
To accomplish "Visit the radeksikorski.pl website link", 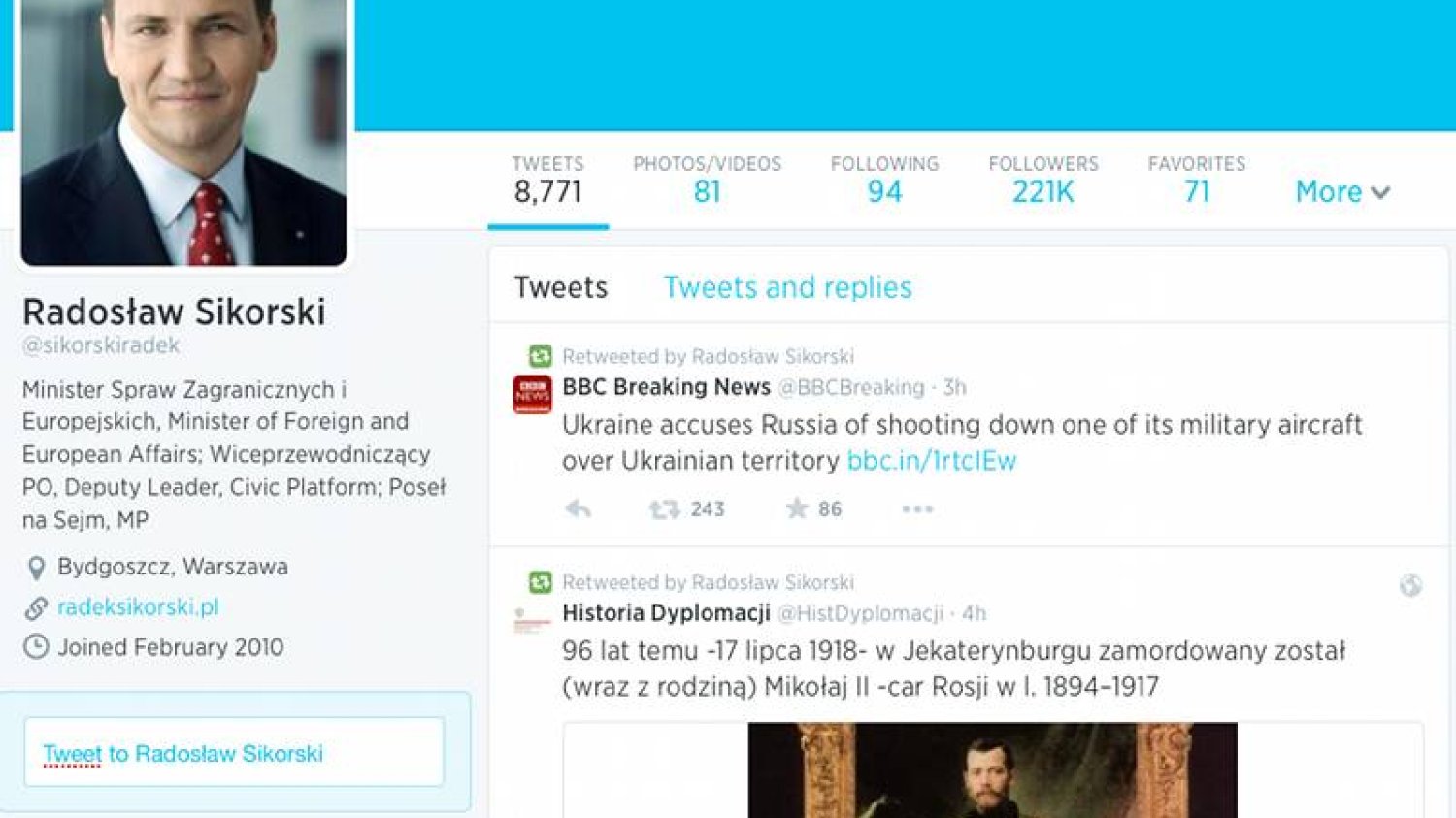I will (138, 607).
